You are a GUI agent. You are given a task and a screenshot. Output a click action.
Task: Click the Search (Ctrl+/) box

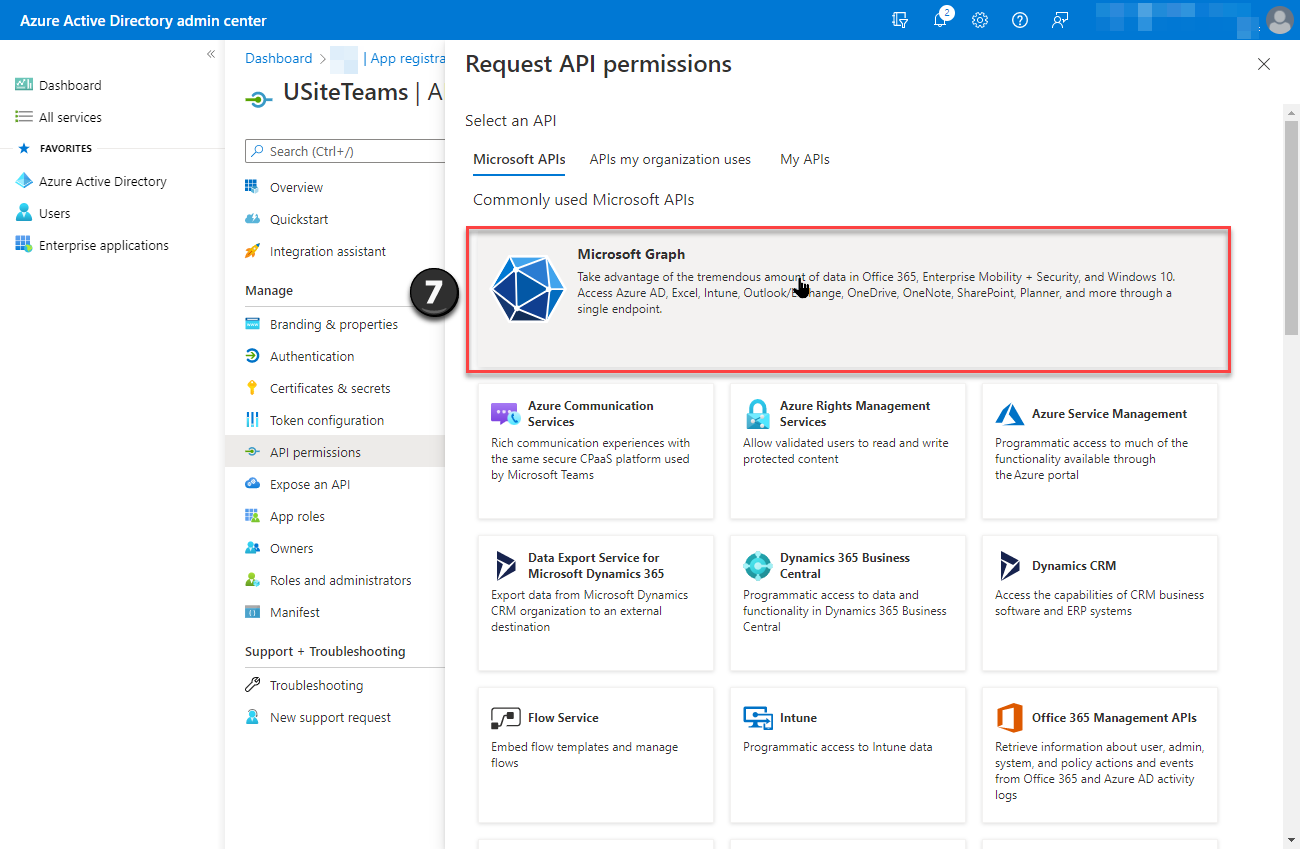(x=345, y=151)
